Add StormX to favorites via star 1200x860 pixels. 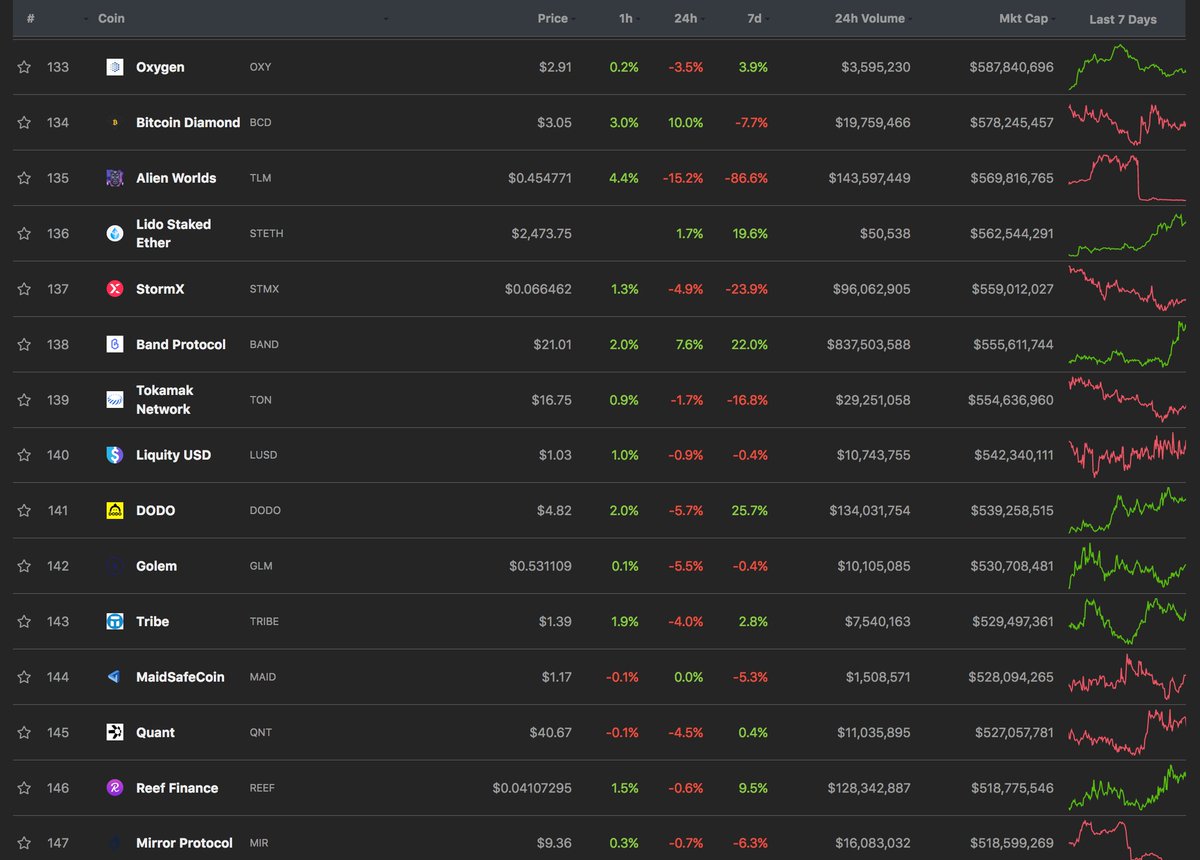24,289
